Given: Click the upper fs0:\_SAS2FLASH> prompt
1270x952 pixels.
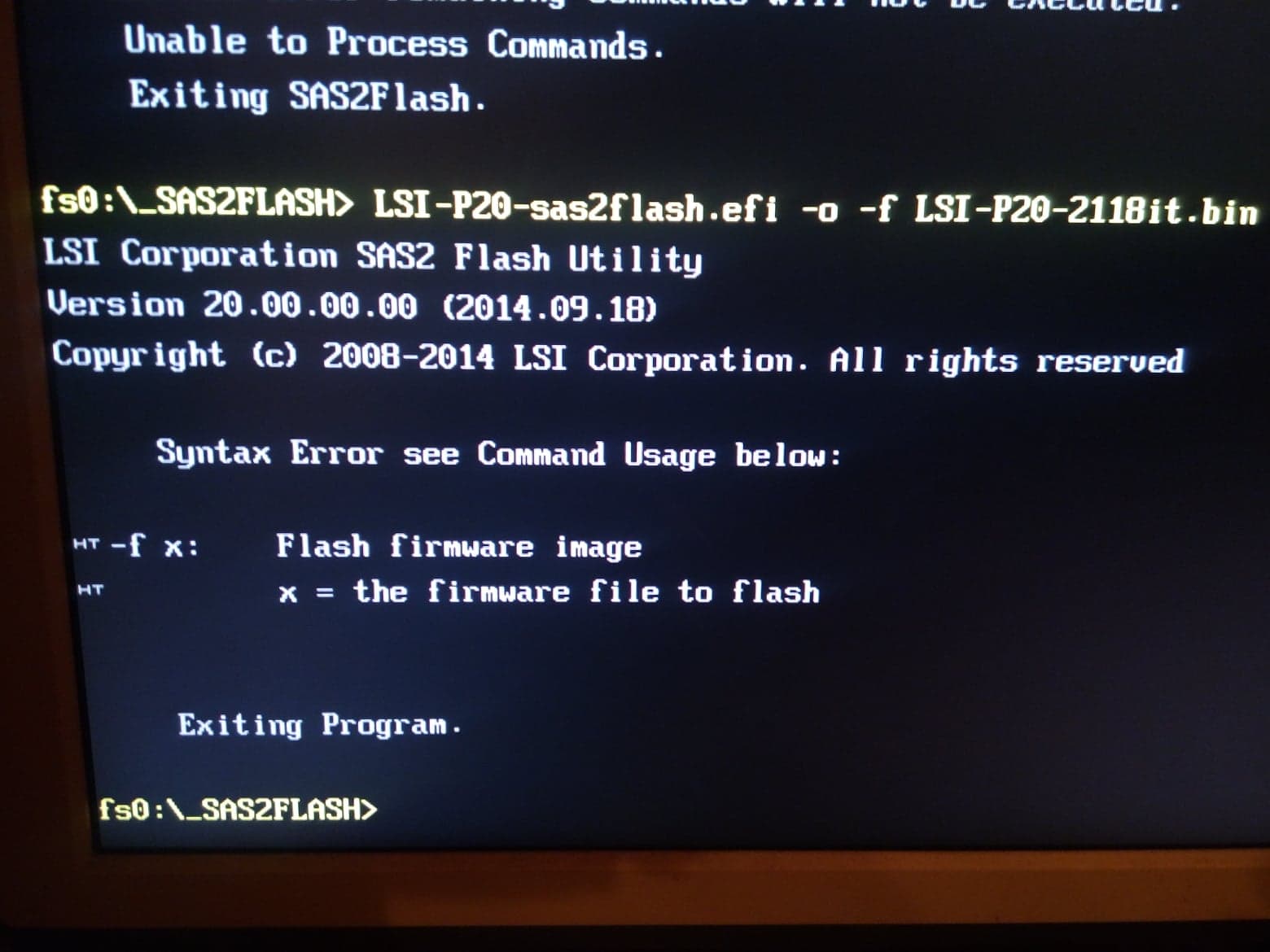Looking at the screenshot, I should tap(197, 201).
